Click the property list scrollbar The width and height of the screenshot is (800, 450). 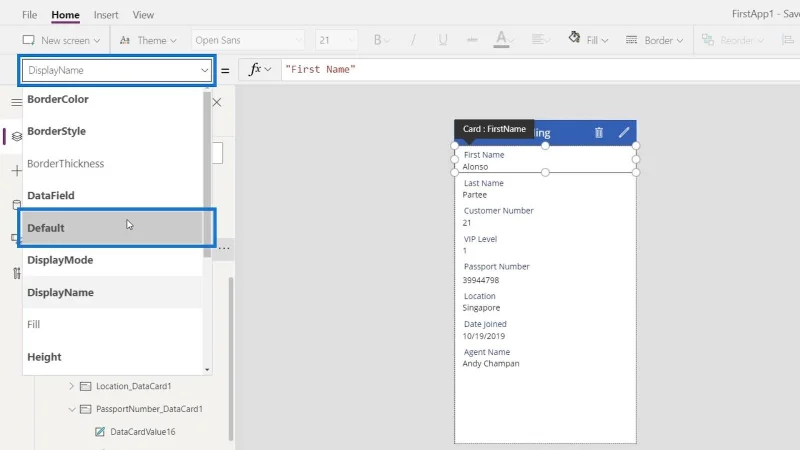pyautogui.click(x=207, y=173)
